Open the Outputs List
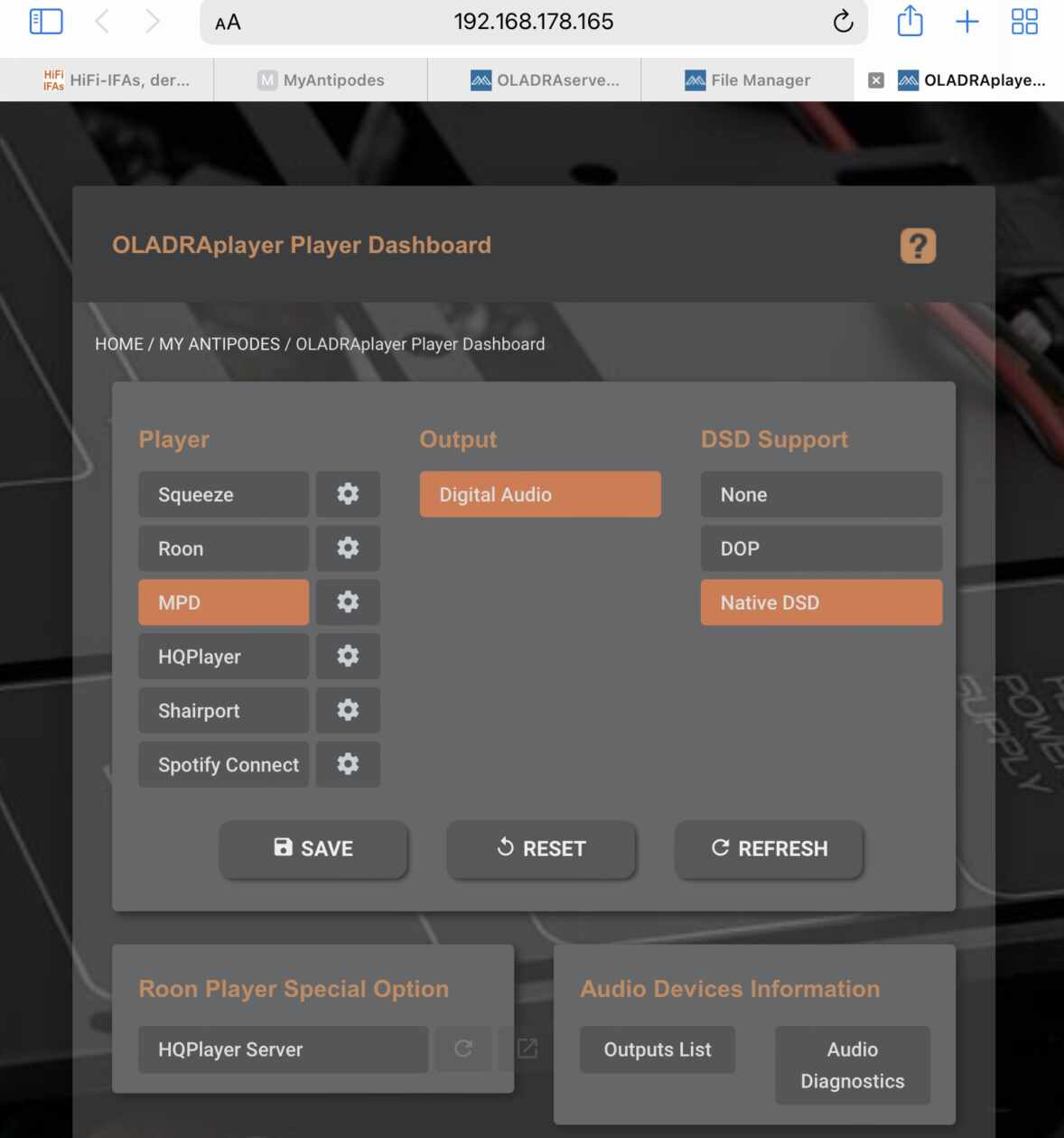The width and height of the screenshot is (1064, 1138). [657, 1049]
